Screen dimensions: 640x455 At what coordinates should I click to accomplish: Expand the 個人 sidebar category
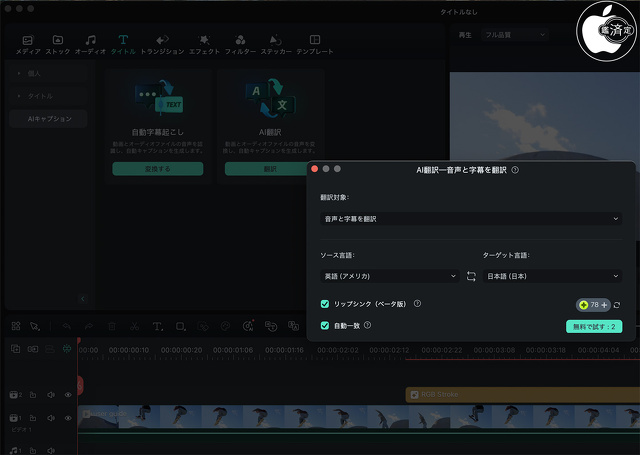48,73
